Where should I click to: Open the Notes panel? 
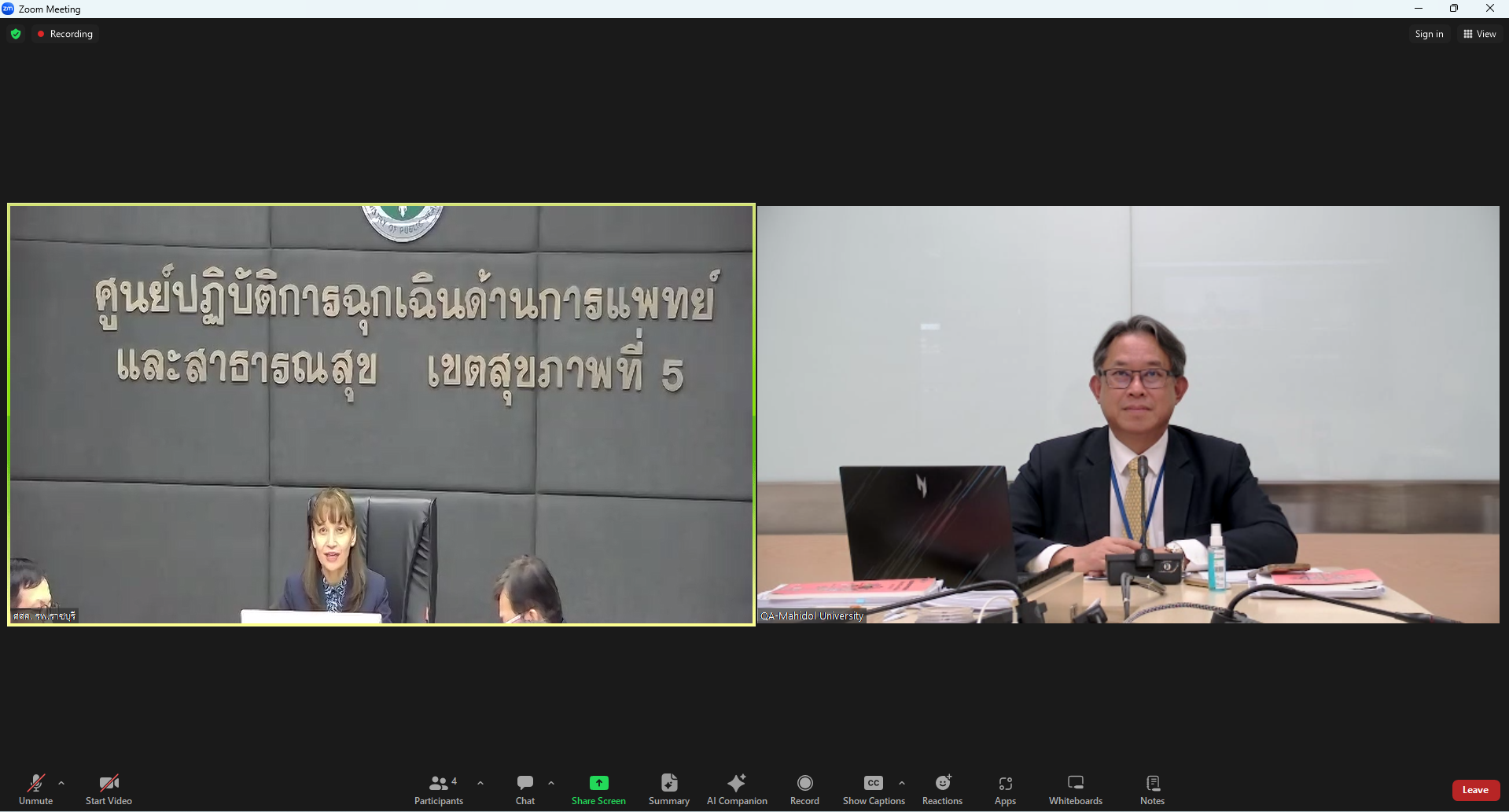point(1152,789)
